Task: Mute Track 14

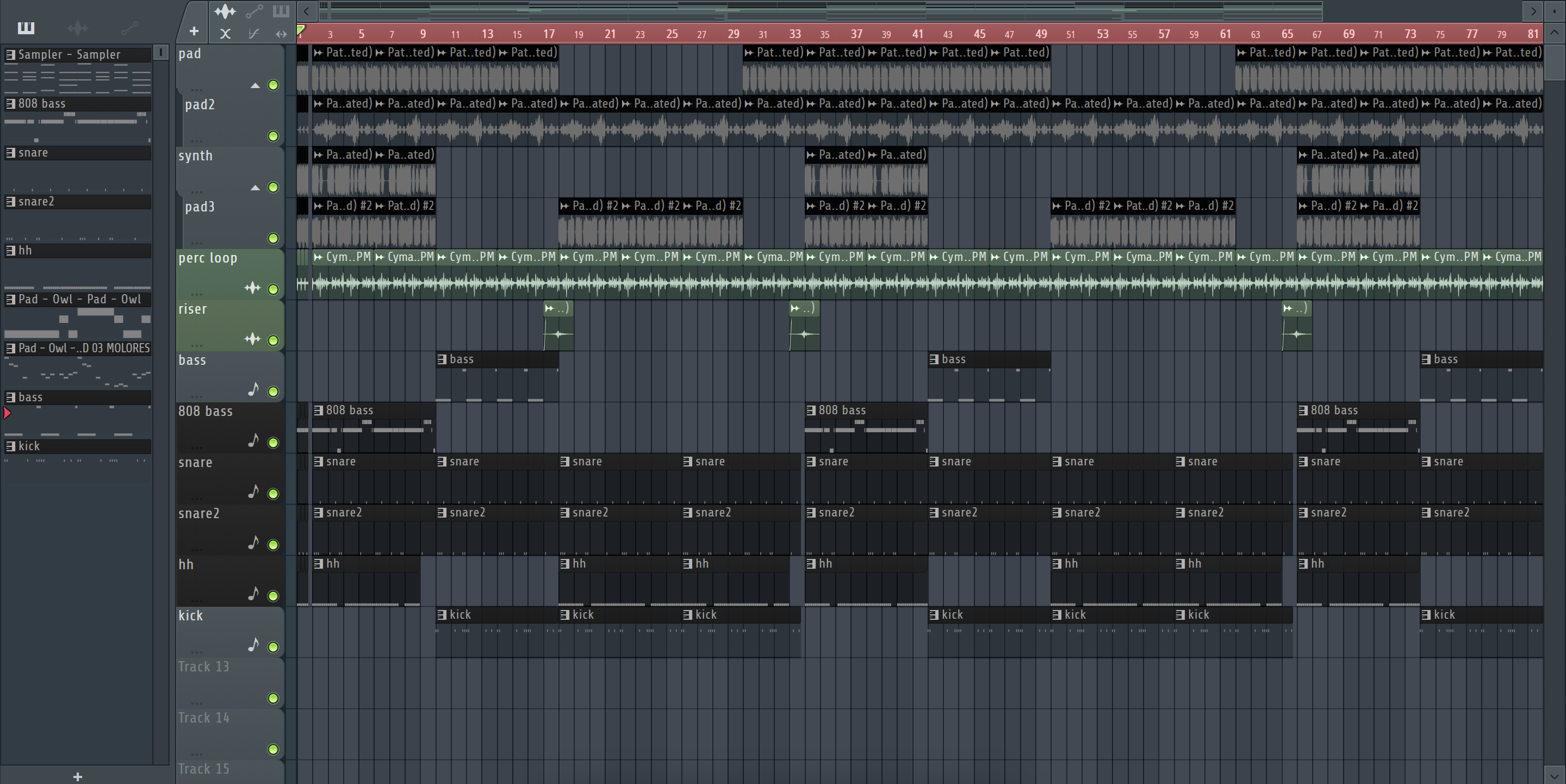Action: pyautogui.click(x=274, y=749)
